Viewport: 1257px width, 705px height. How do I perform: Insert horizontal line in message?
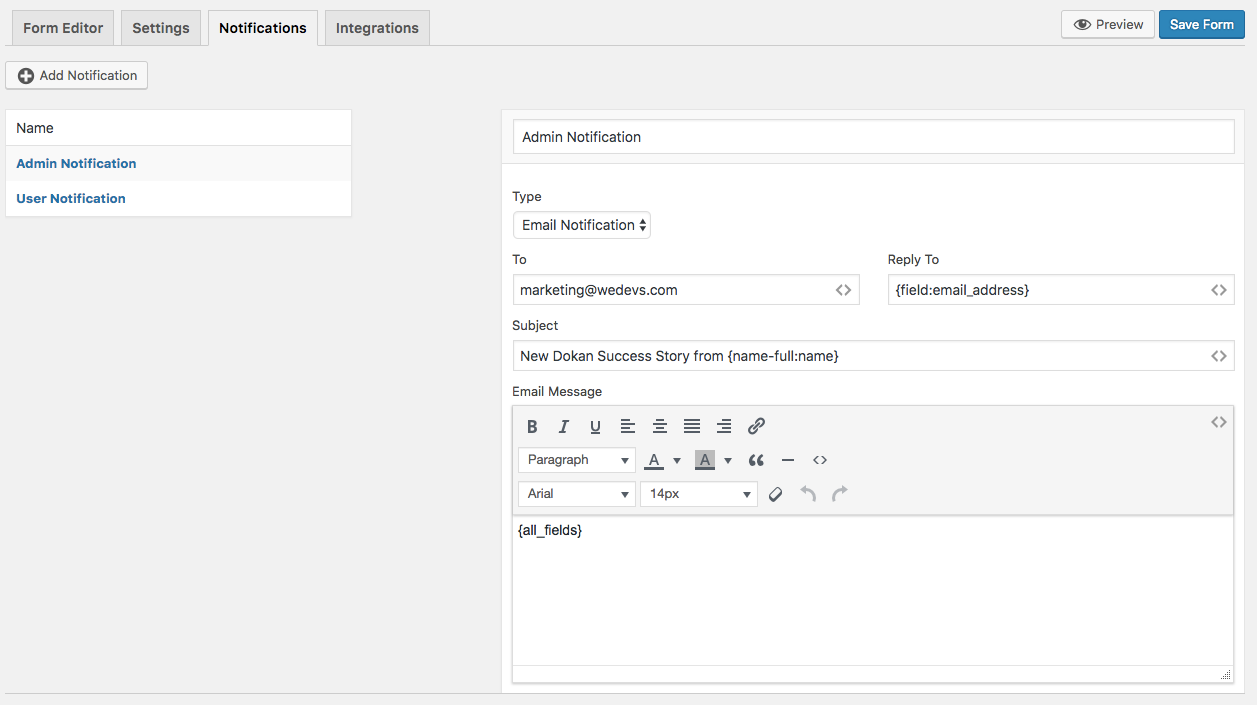788,460
